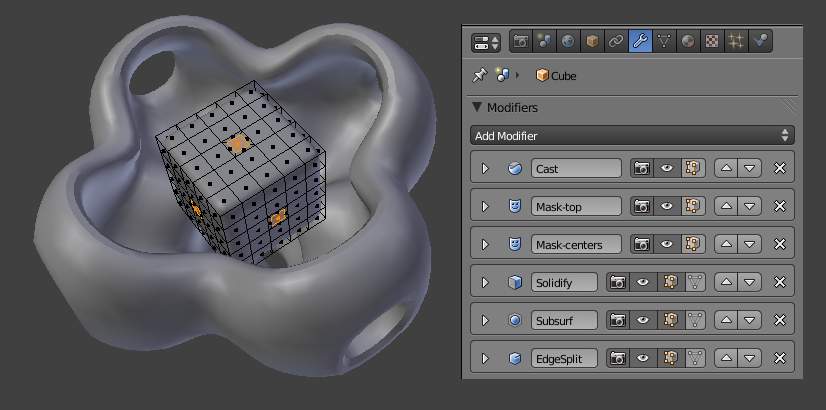Toggle viewport eye for Solidify modifier
Image resolution: width=826 pixels, height=410 pixels.
coord(643,282)
